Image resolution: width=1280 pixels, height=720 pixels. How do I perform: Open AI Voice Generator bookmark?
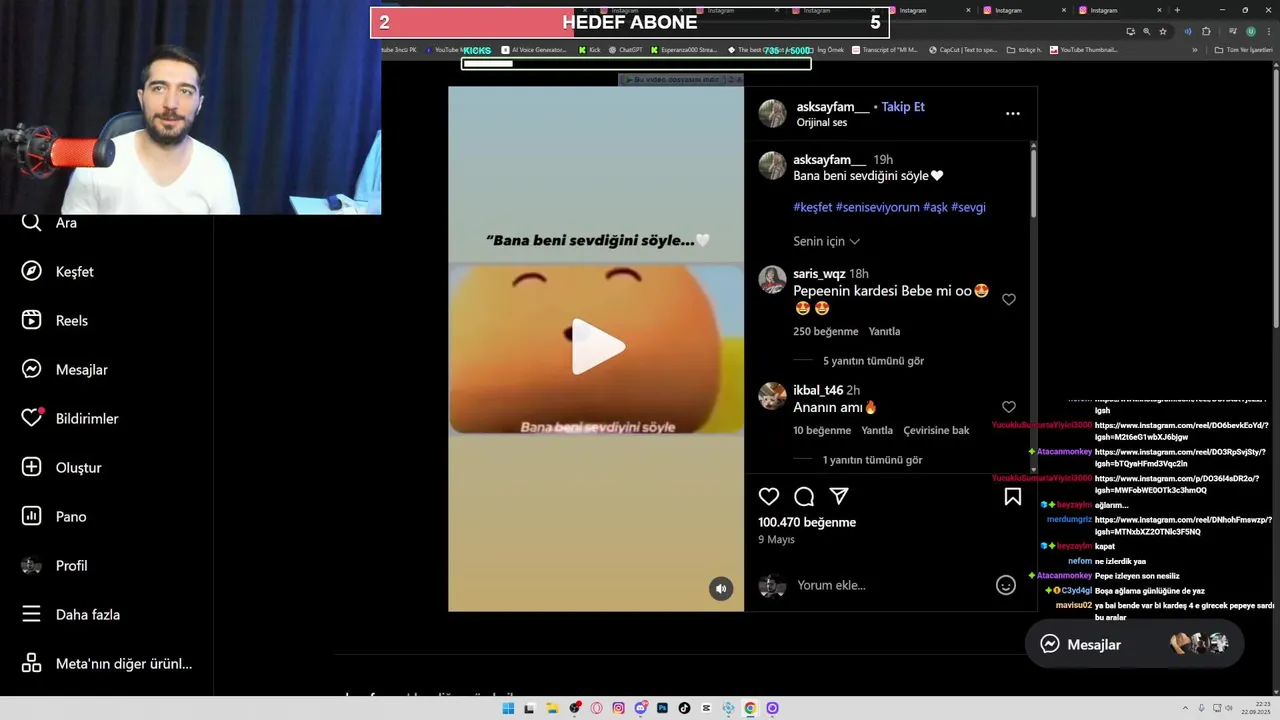[534, 50]
